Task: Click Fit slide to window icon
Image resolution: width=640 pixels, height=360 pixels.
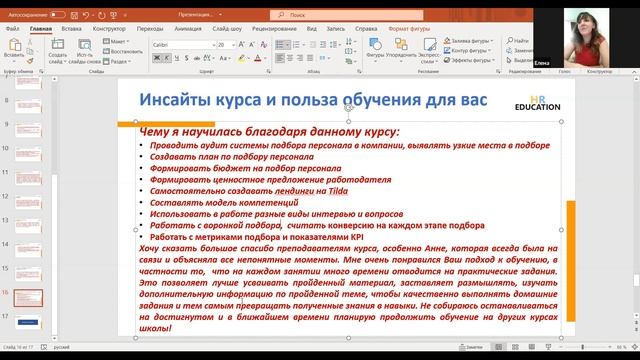Action: (x=635, y=347)
